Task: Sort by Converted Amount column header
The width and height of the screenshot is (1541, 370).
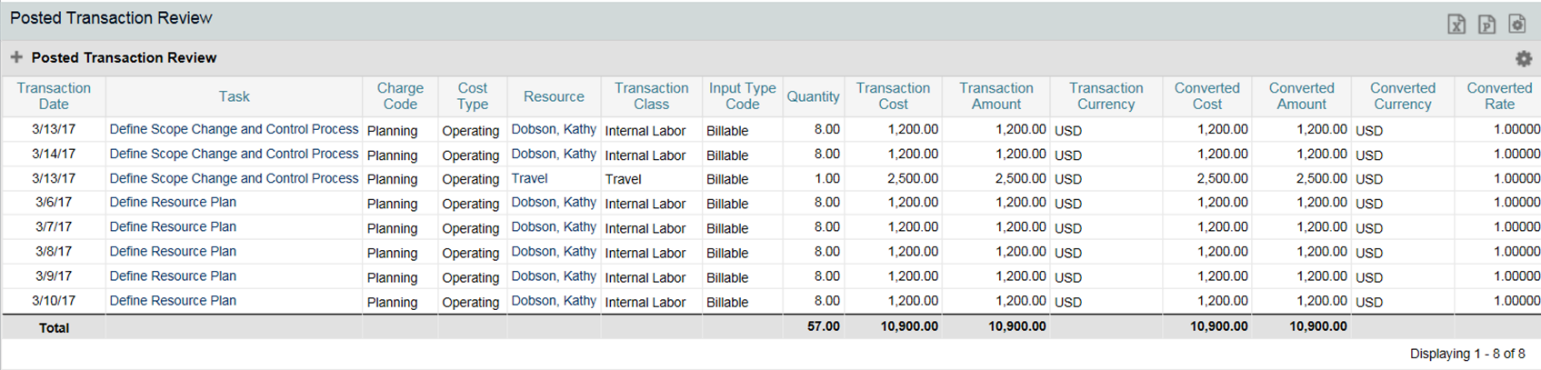Action: point(1301,96)
